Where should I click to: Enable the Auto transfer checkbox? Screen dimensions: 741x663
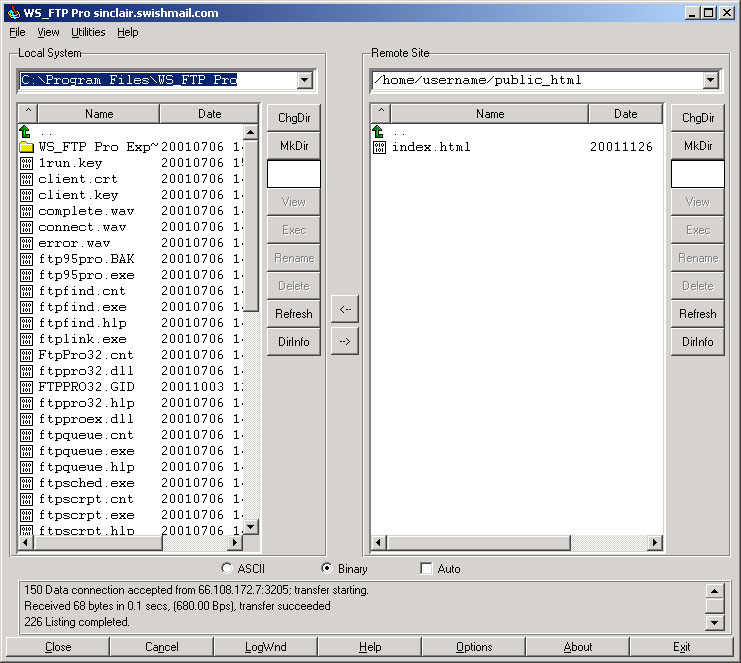point(427,569)
